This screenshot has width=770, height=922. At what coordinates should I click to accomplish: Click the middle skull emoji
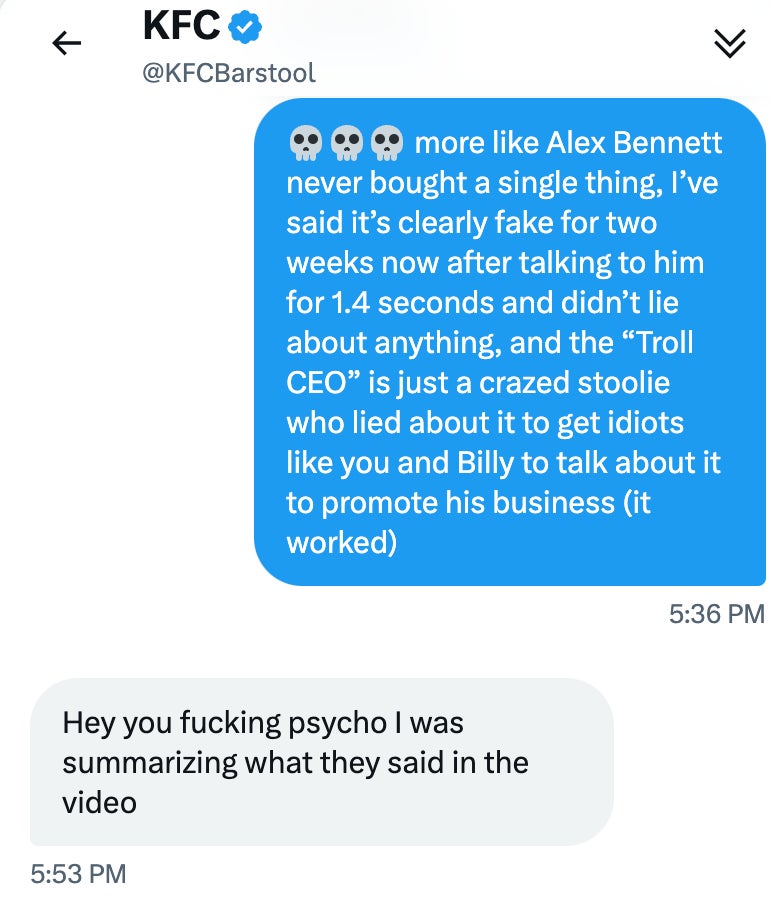coord(345,144)
